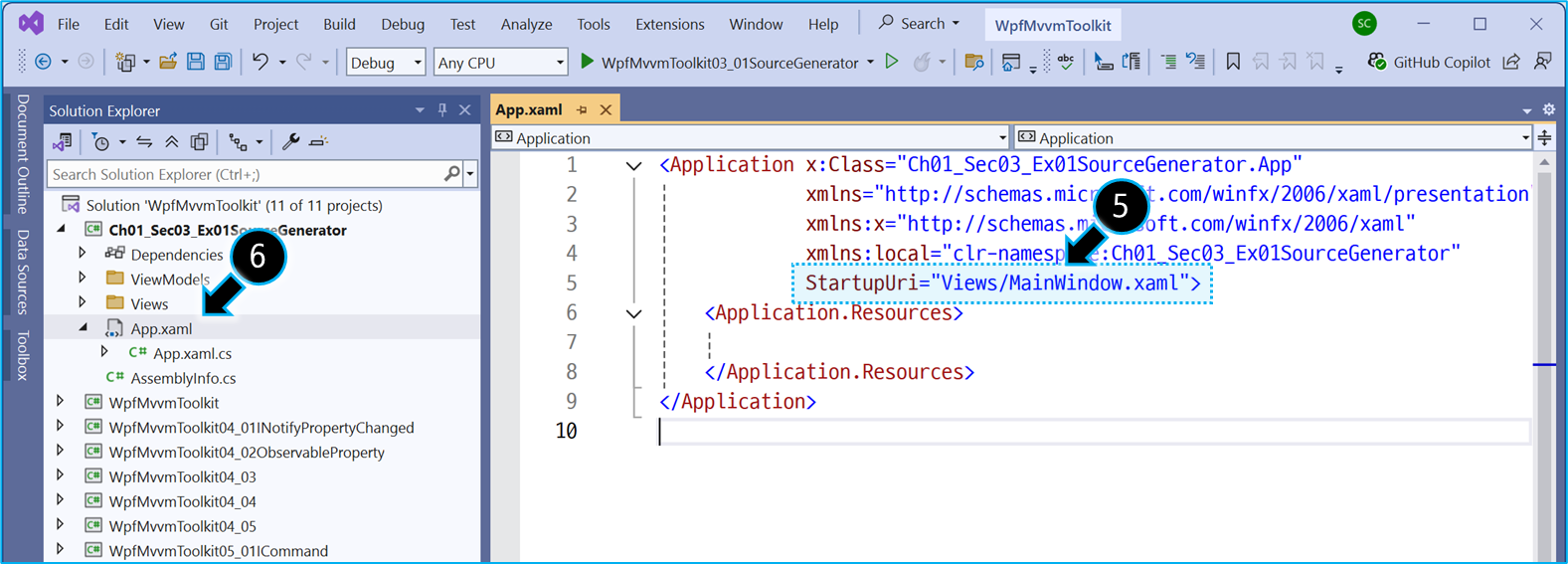
Task: Click the comment out selected lines icon
Action: (1169, 62)
